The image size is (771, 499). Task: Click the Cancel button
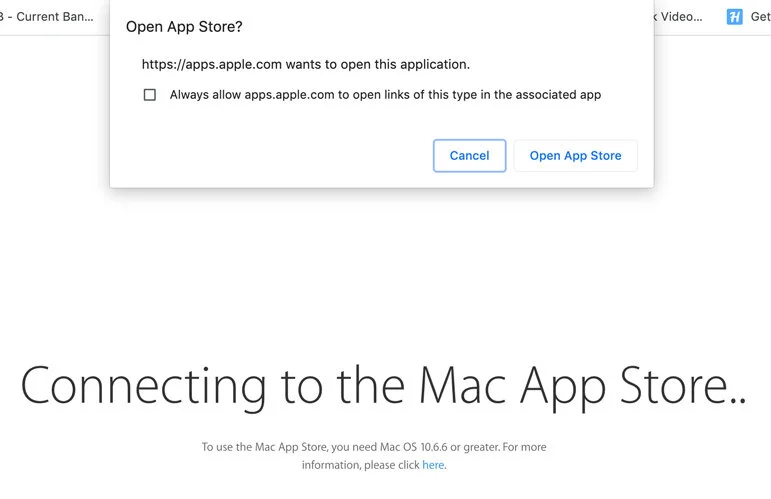pos(469,156)
